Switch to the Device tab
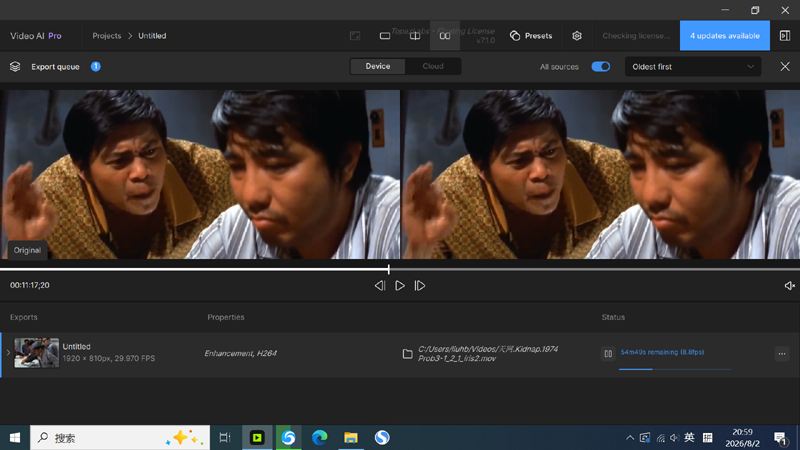 click(378, 66)
